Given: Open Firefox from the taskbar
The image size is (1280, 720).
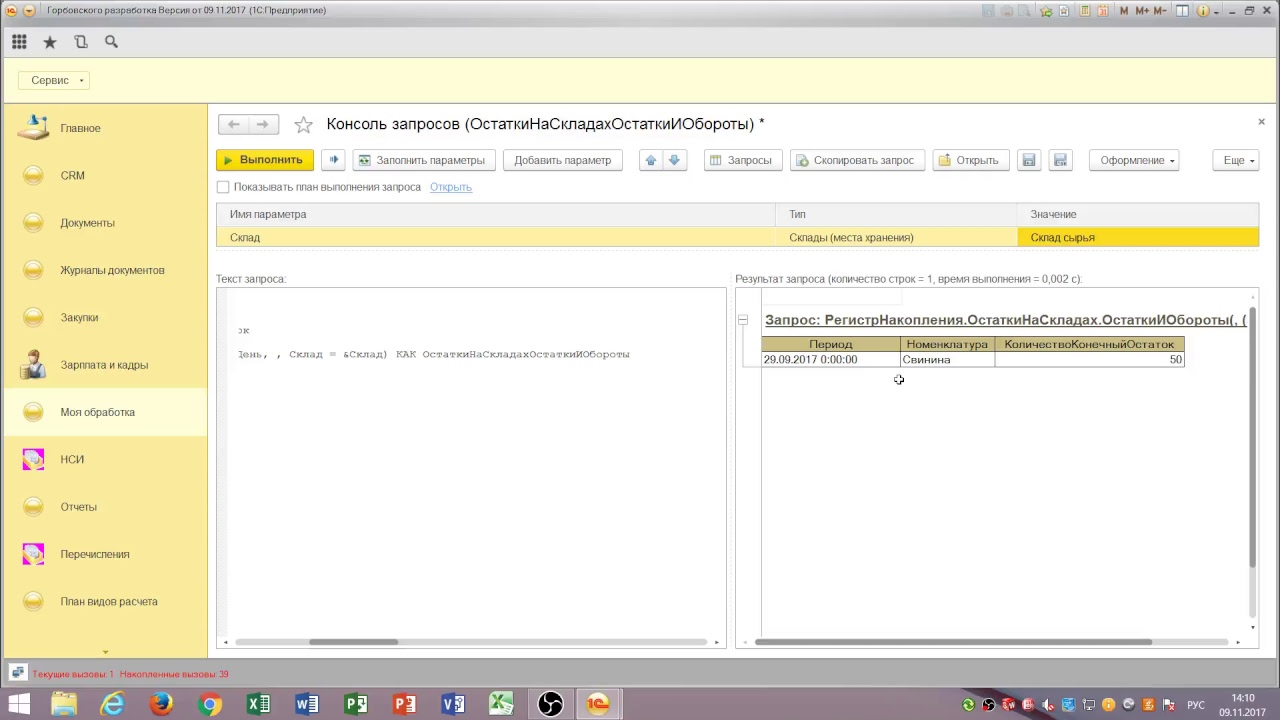Looking at the screenshot, I should point(161,704).
